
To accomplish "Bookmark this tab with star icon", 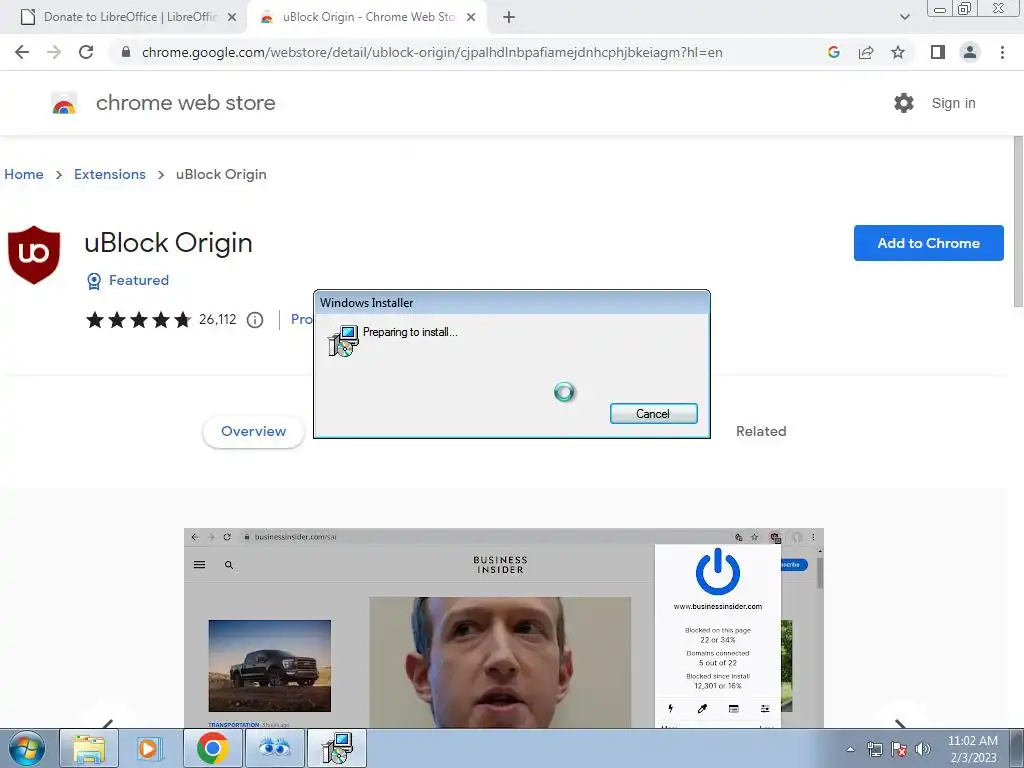I will [x=898, y=52].
